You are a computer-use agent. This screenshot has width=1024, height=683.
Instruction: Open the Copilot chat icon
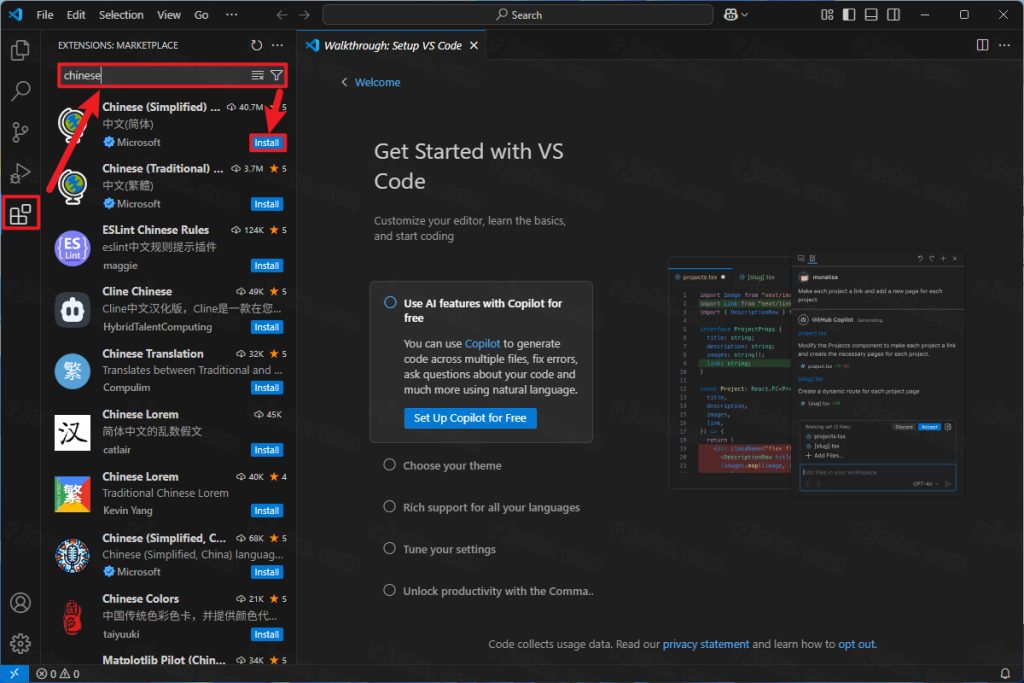[731, 15]
